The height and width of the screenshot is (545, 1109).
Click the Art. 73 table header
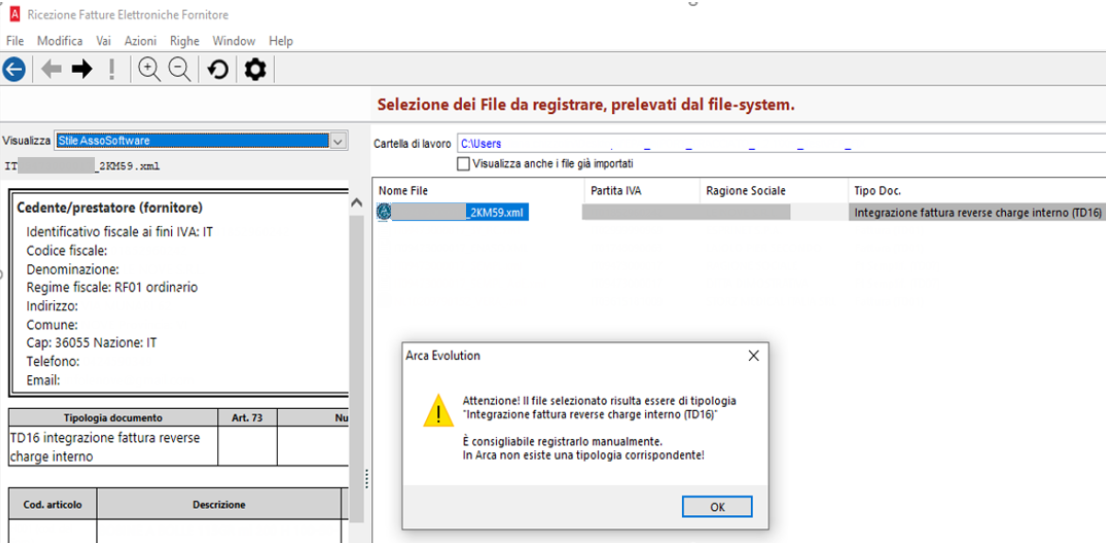(248, 418)
